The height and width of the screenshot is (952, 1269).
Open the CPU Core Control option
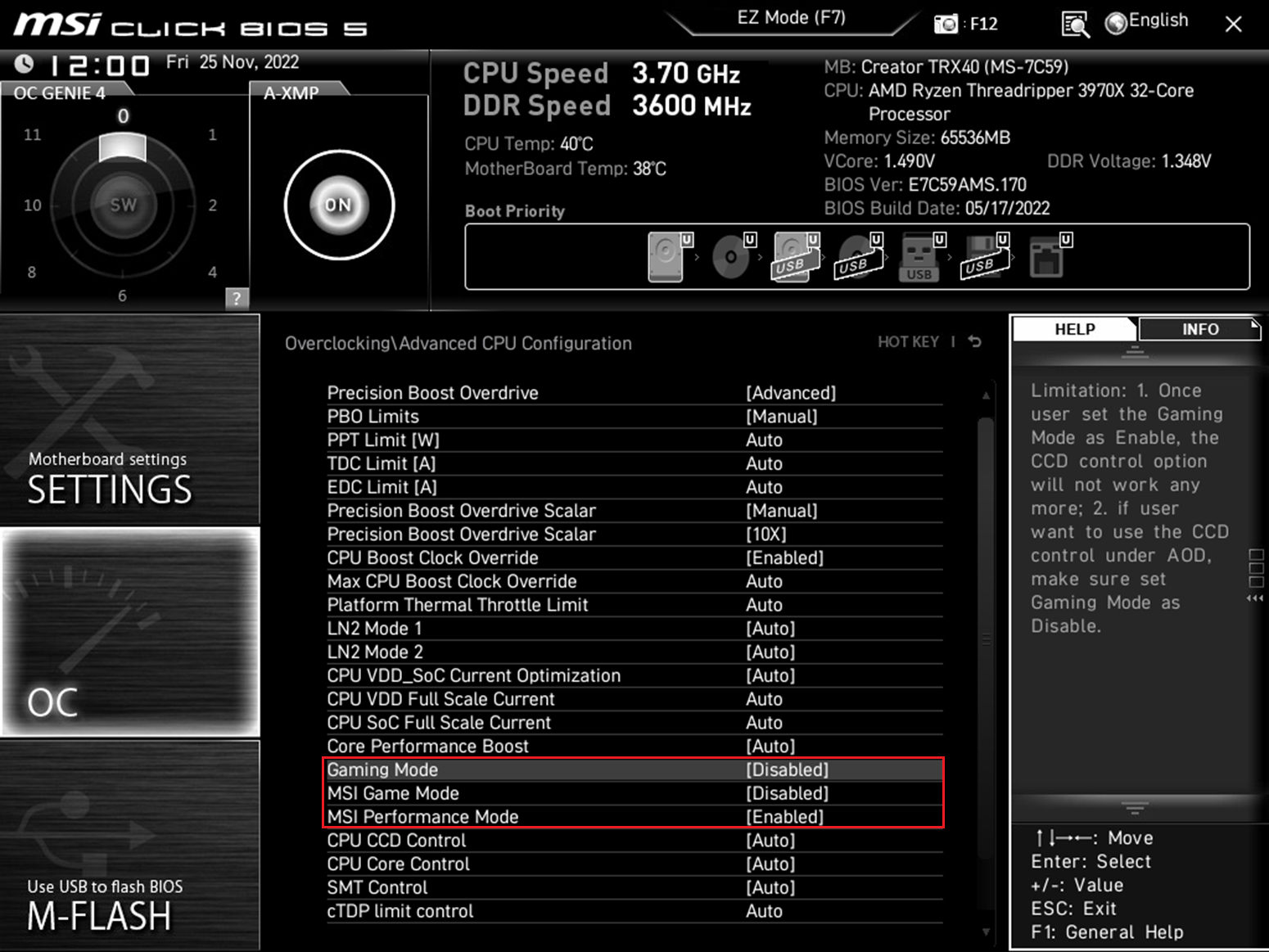point(634,864)
